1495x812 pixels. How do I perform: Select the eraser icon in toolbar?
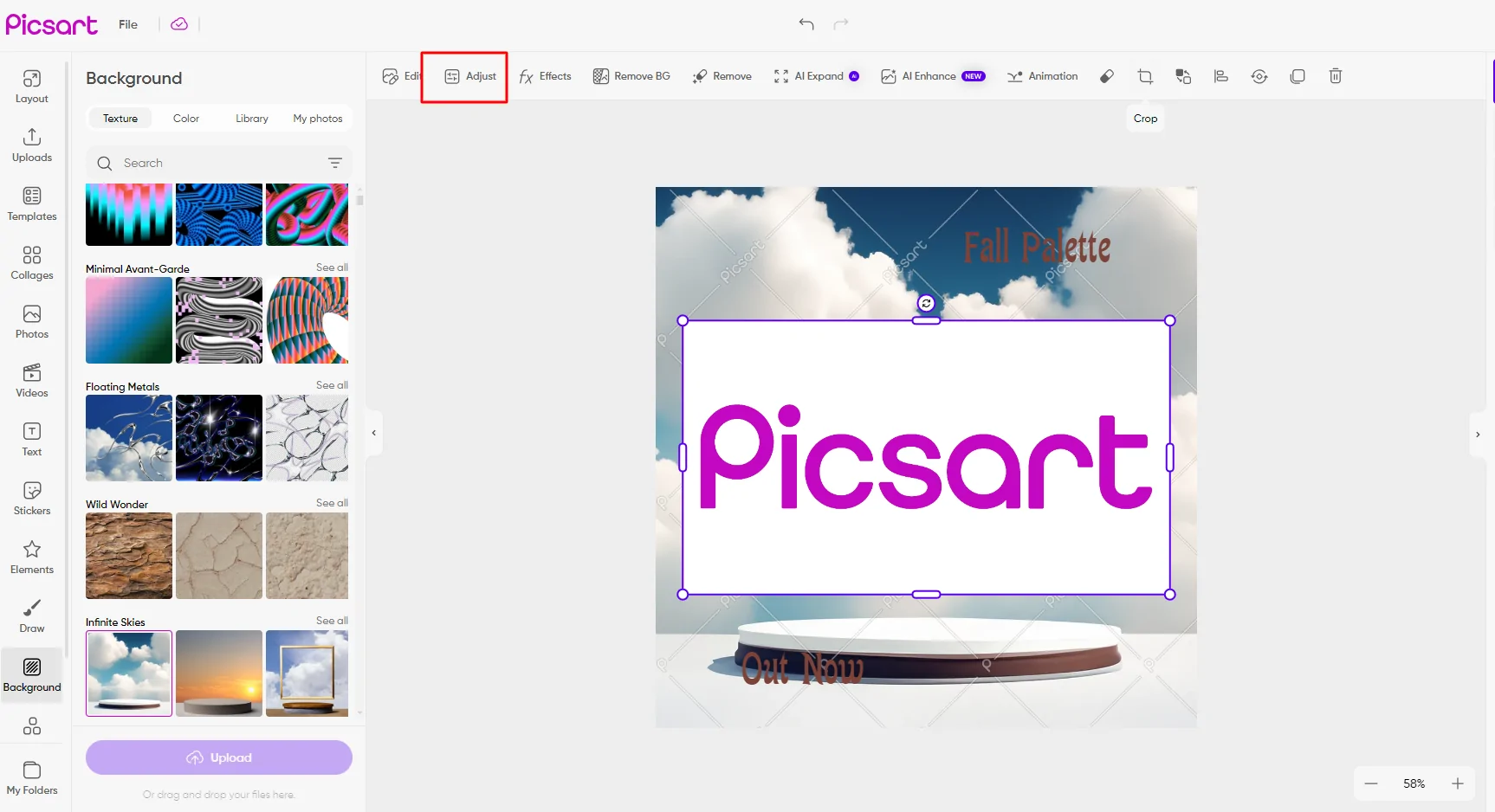[1107, 76]
